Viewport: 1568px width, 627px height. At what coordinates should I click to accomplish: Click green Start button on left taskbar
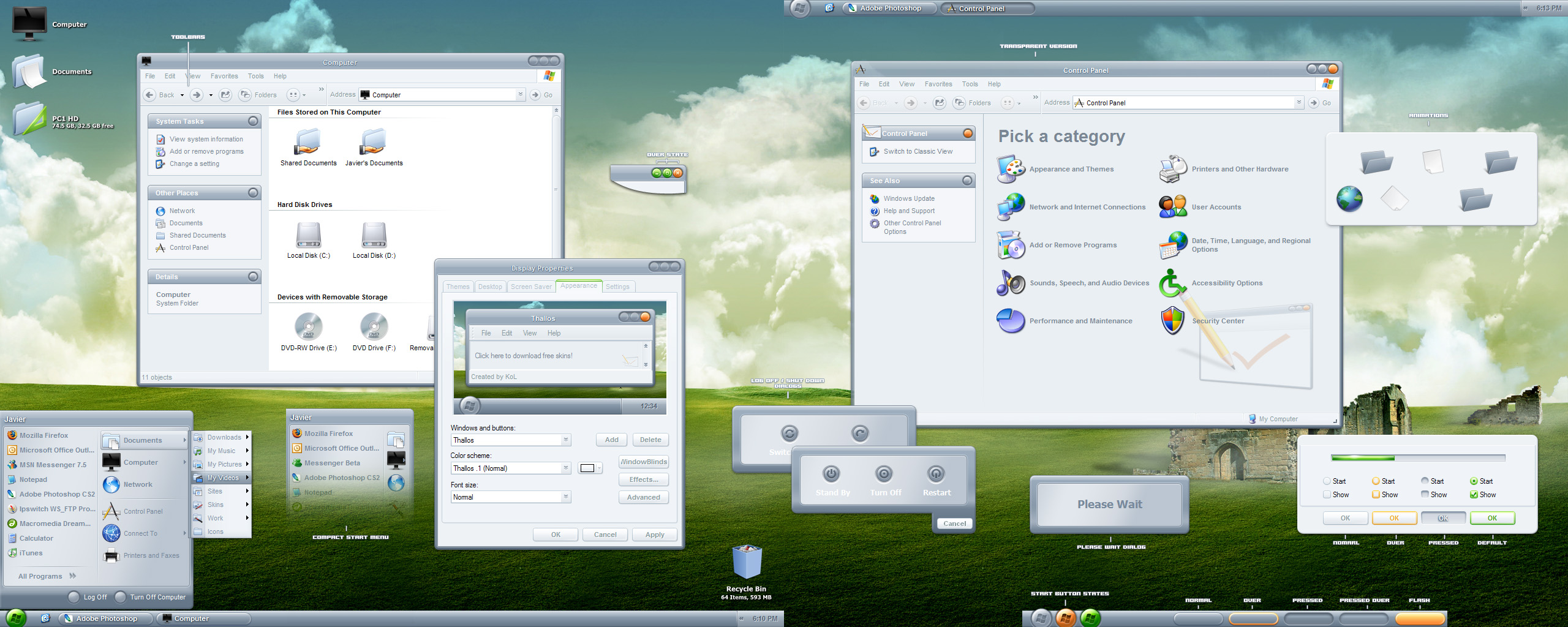click(16, 618)
